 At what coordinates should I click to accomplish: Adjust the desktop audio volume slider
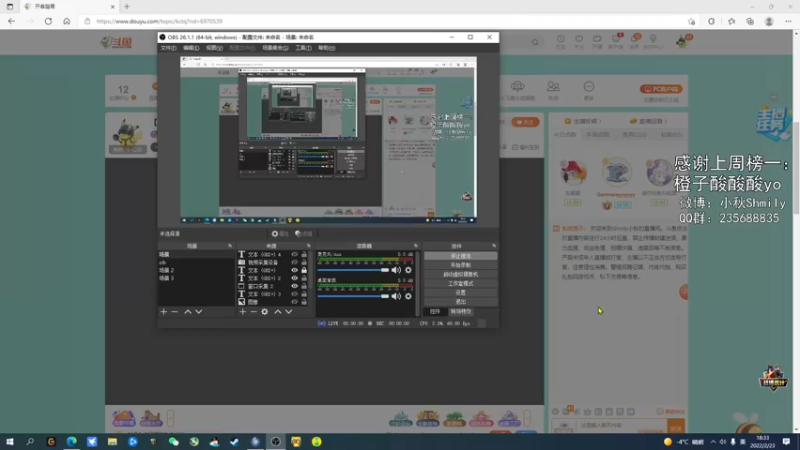(353, 296)
